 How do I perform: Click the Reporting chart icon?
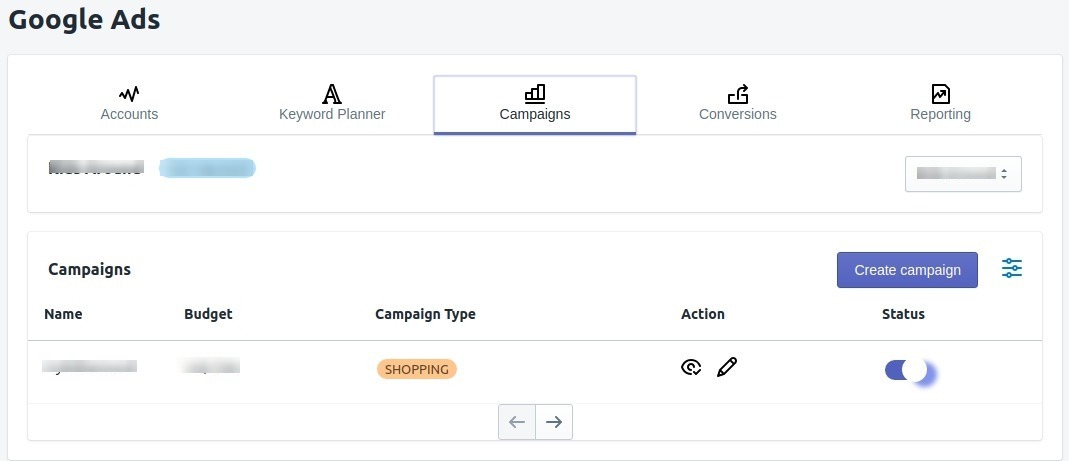[940, 93]
